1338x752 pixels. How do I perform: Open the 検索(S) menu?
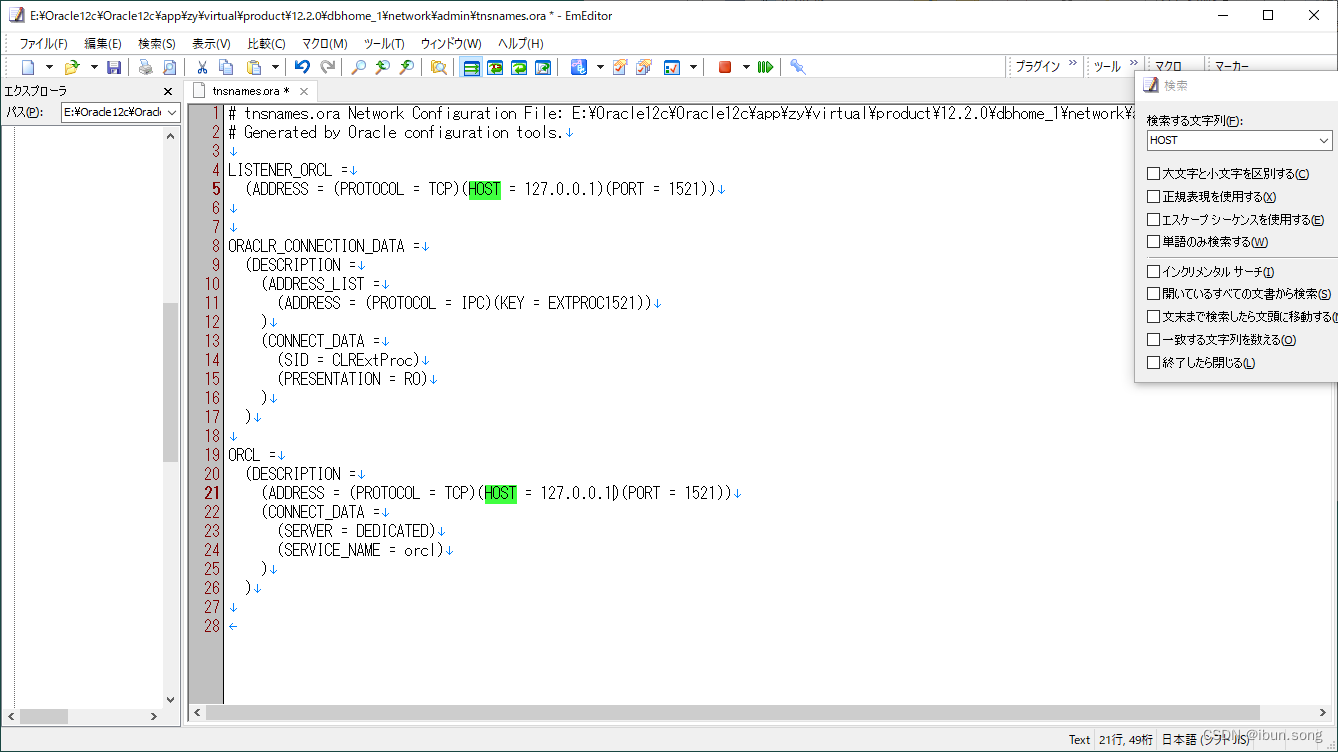click(x=156, y=43)
